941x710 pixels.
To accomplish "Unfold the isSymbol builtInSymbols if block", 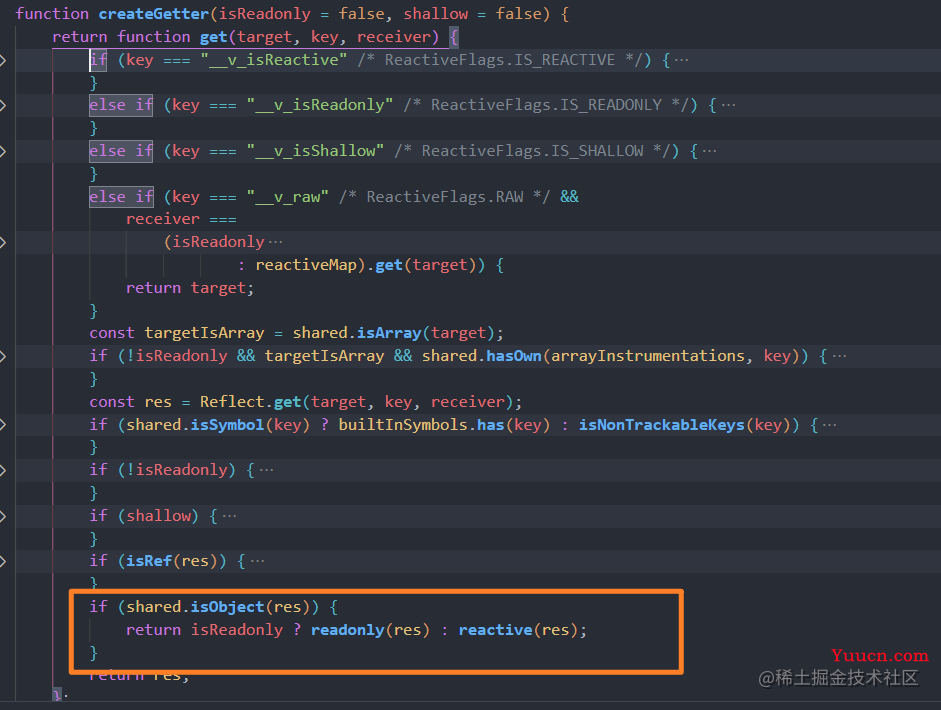I will (3, 425).
